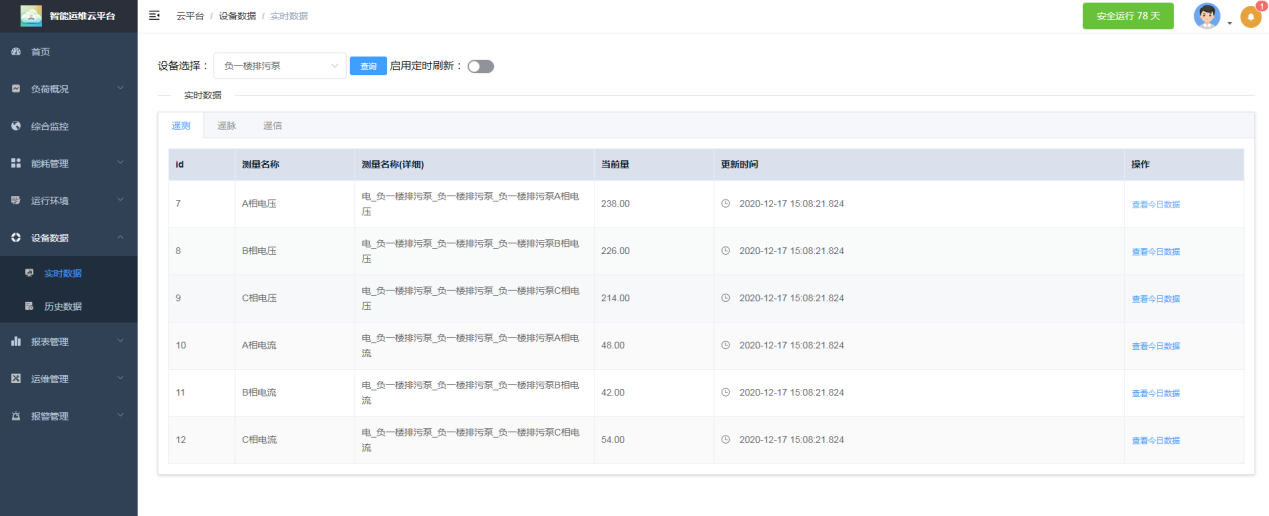This screenshot has width=1269, height=516.
Task: Click the clock icon in id 7 row
Action: coord(726,203)
